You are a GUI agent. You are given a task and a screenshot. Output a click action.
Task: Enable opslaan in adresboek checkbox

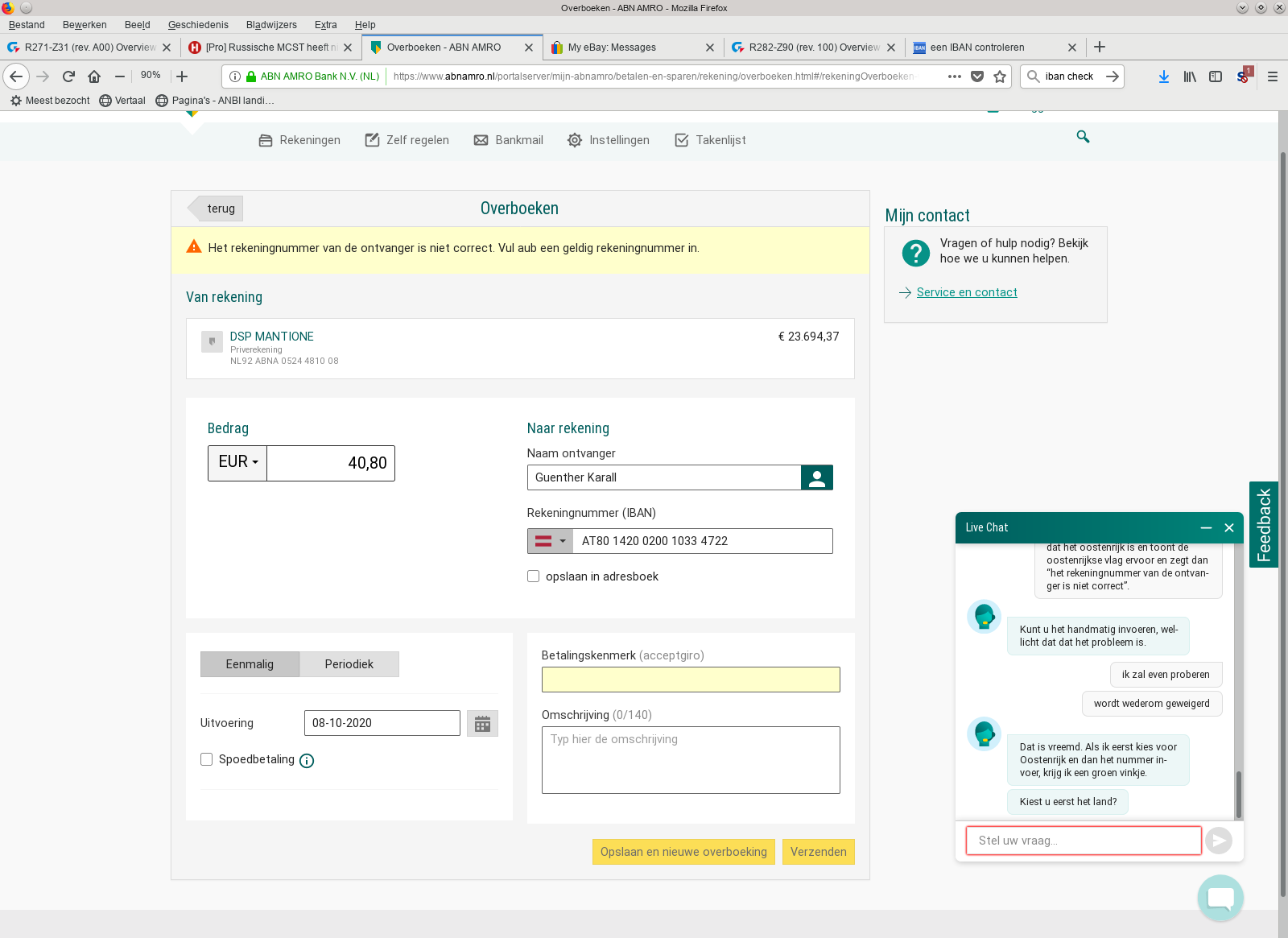coord(533,576)
